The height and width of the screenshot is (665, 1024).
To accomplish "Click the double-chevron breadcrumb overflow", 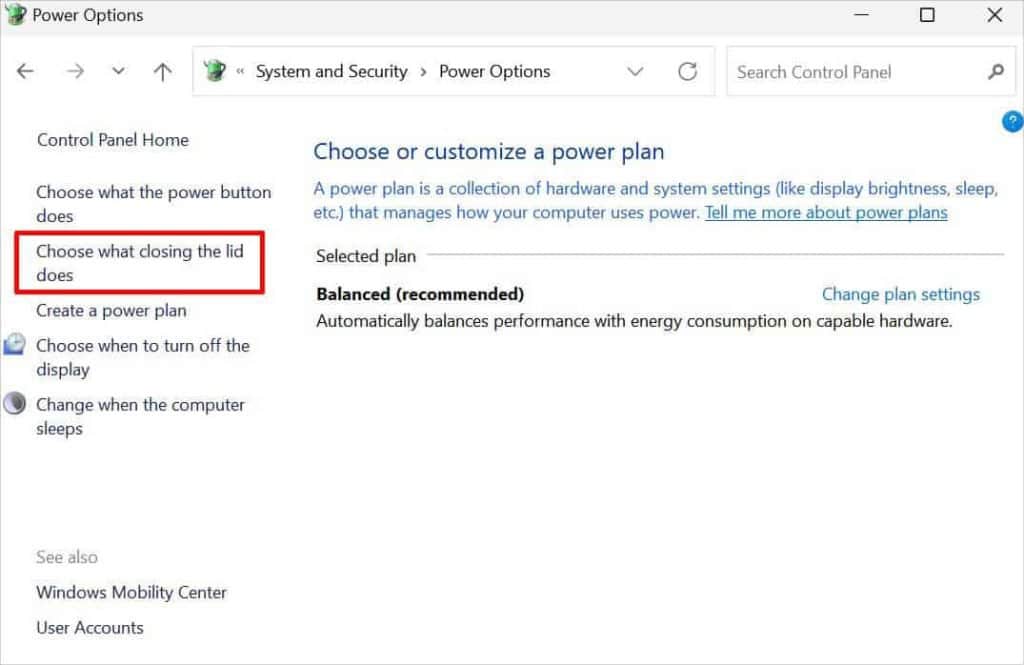I will coord(241,72).
